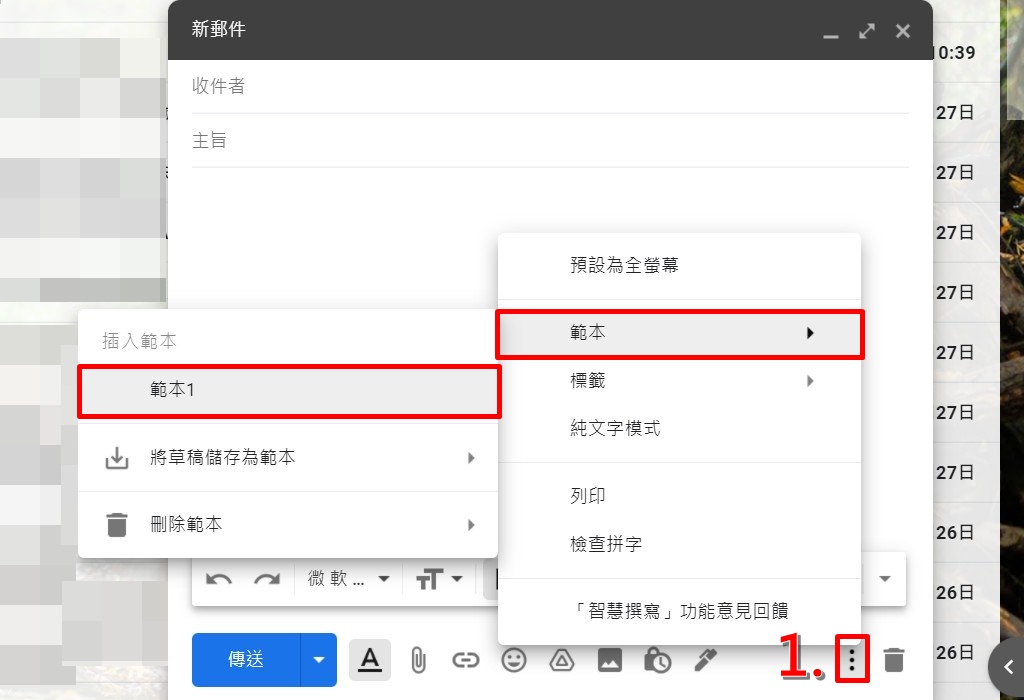Click the blue 傳送 send button

point(246,660)
